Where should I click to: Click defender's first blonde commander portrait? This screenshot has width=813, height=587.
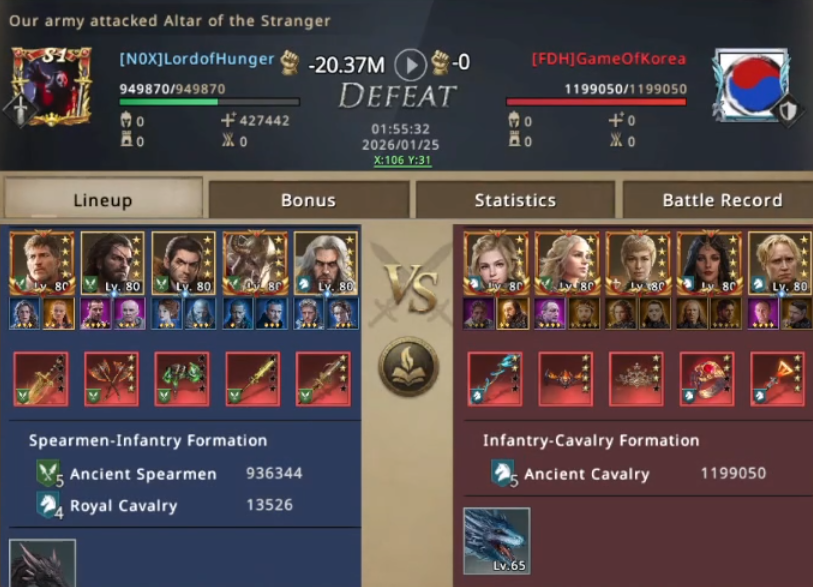click(496, 263)
